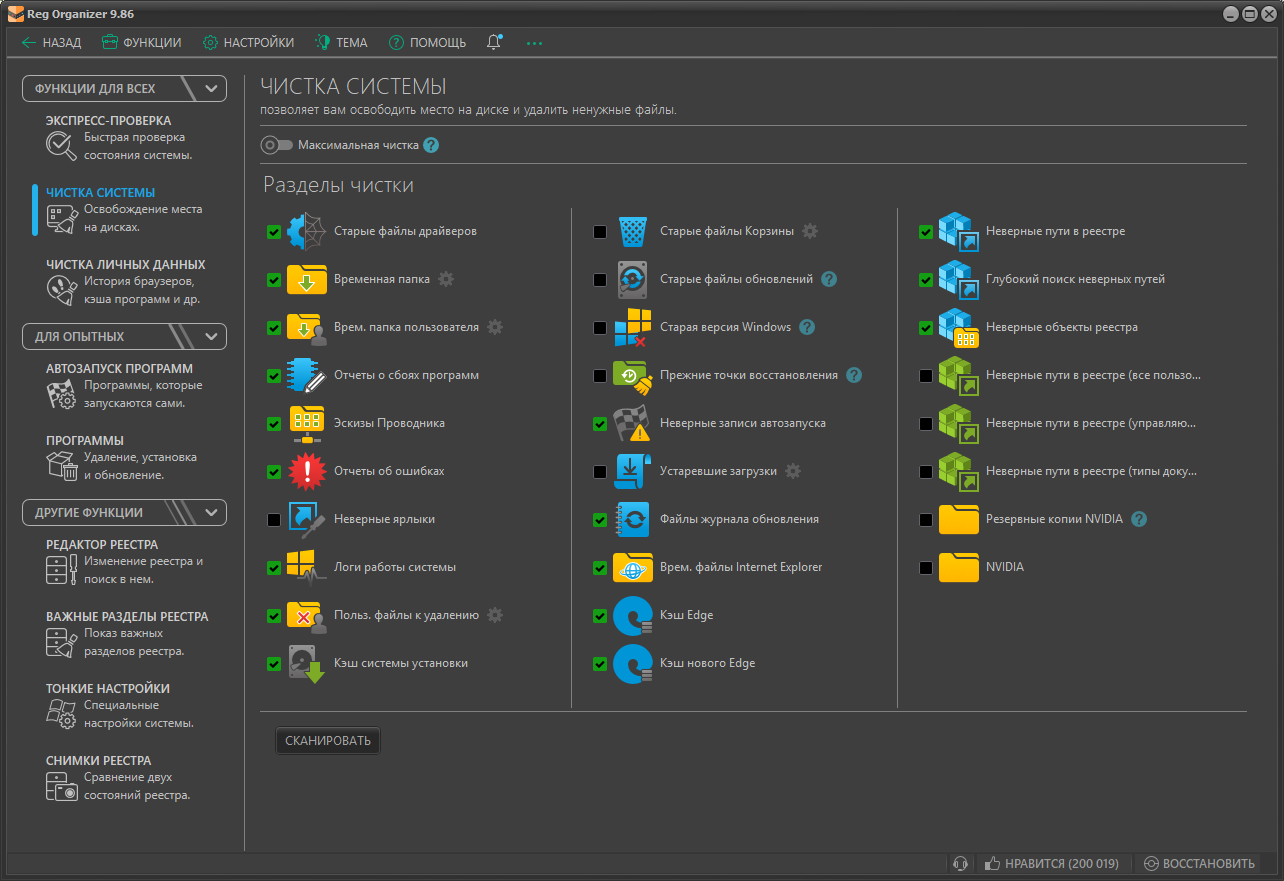Enable the Максимальная чистка toggle switch
Screen dimensions: 1284x881
(276, 145)
